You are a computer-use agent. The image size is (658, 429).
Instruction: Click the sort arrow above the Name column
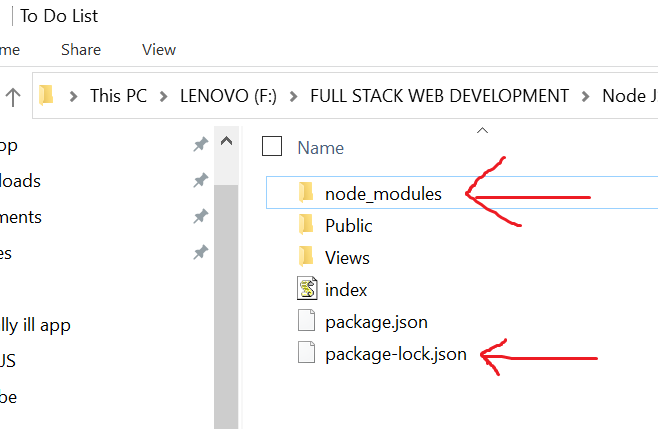point(483,131)
